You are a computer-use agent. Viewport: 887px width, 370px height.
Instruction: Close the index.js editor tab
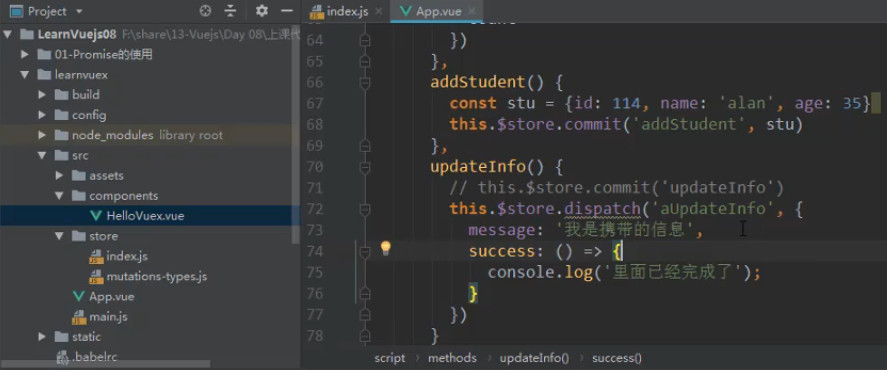[378, 11]
